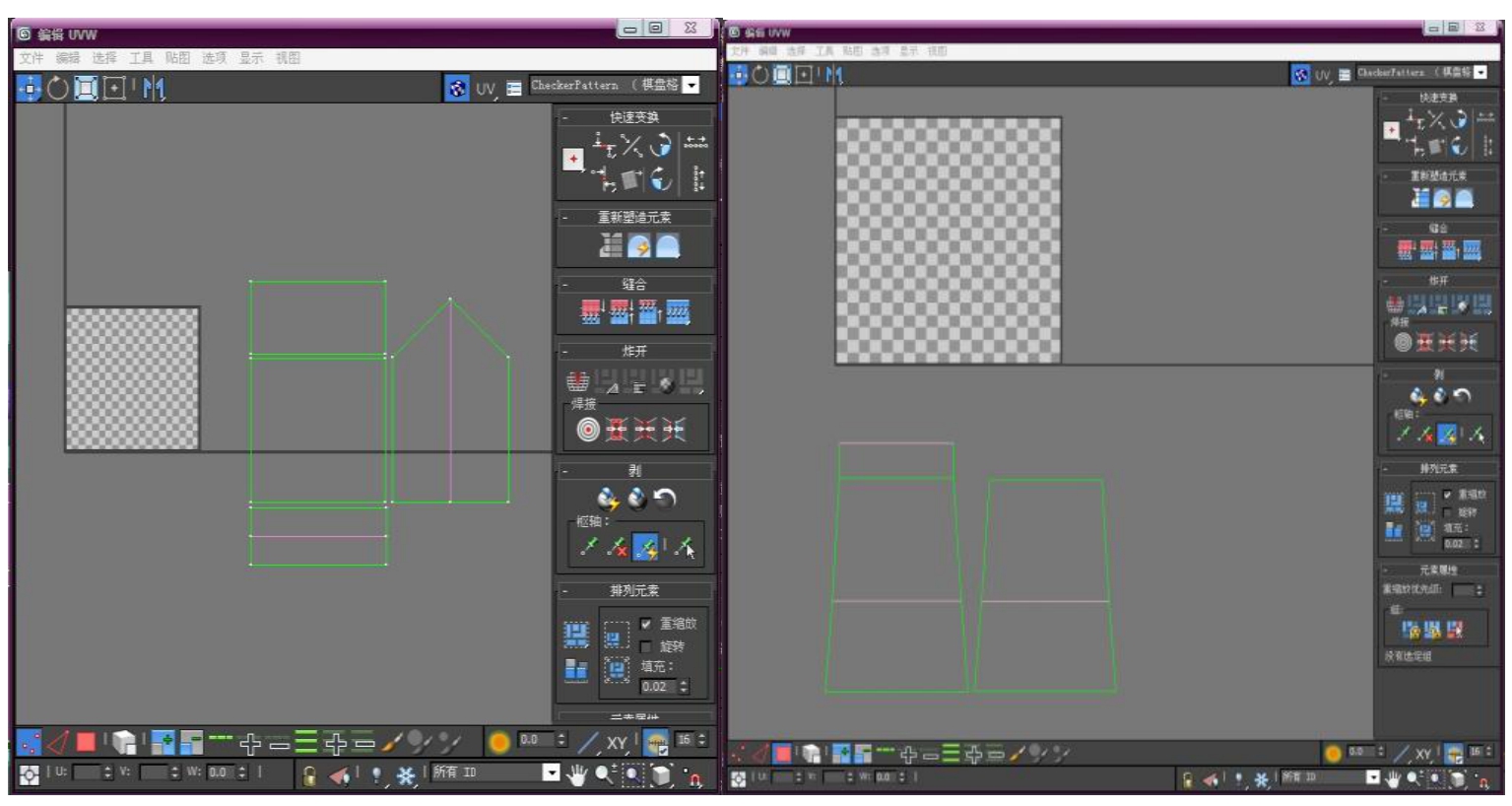Open 工具 menu in left UVW window

[141, 58]
